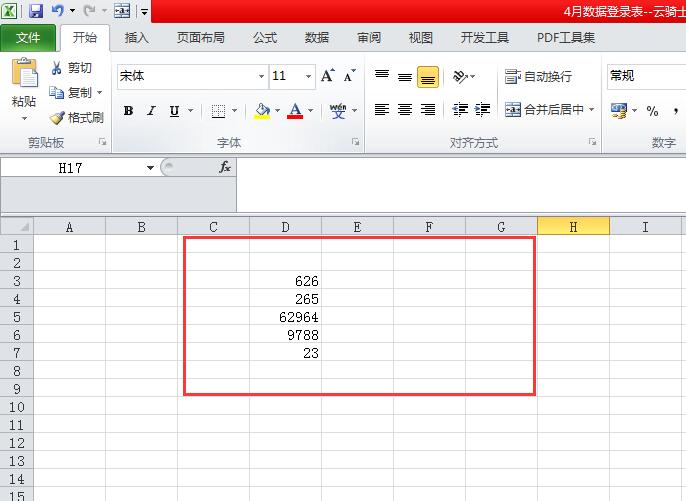
Task: Expand the fill color dropdown arrow
Action: tap(277, 111)
